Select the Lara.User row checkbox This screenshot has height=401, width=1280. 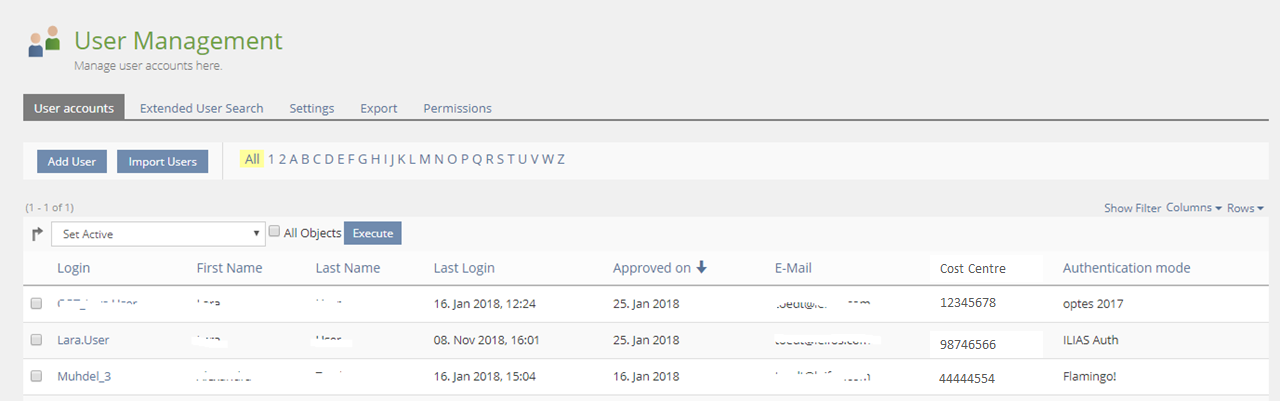[36, 340]
